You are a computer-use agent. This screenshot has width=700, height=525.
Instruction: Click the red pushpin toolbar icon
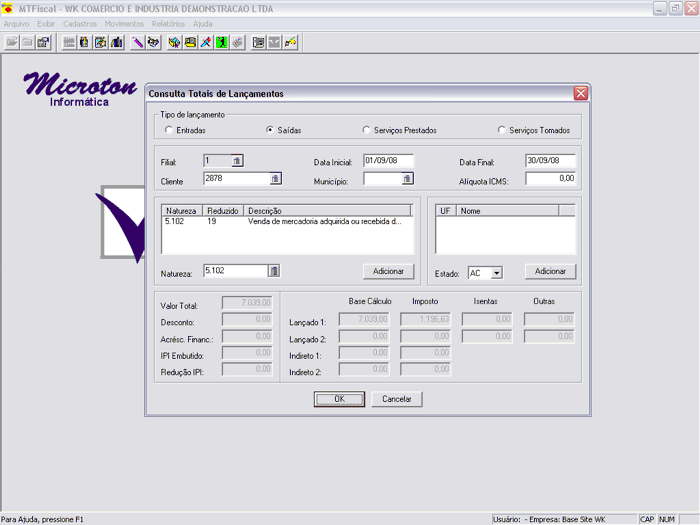click(205, 42)
